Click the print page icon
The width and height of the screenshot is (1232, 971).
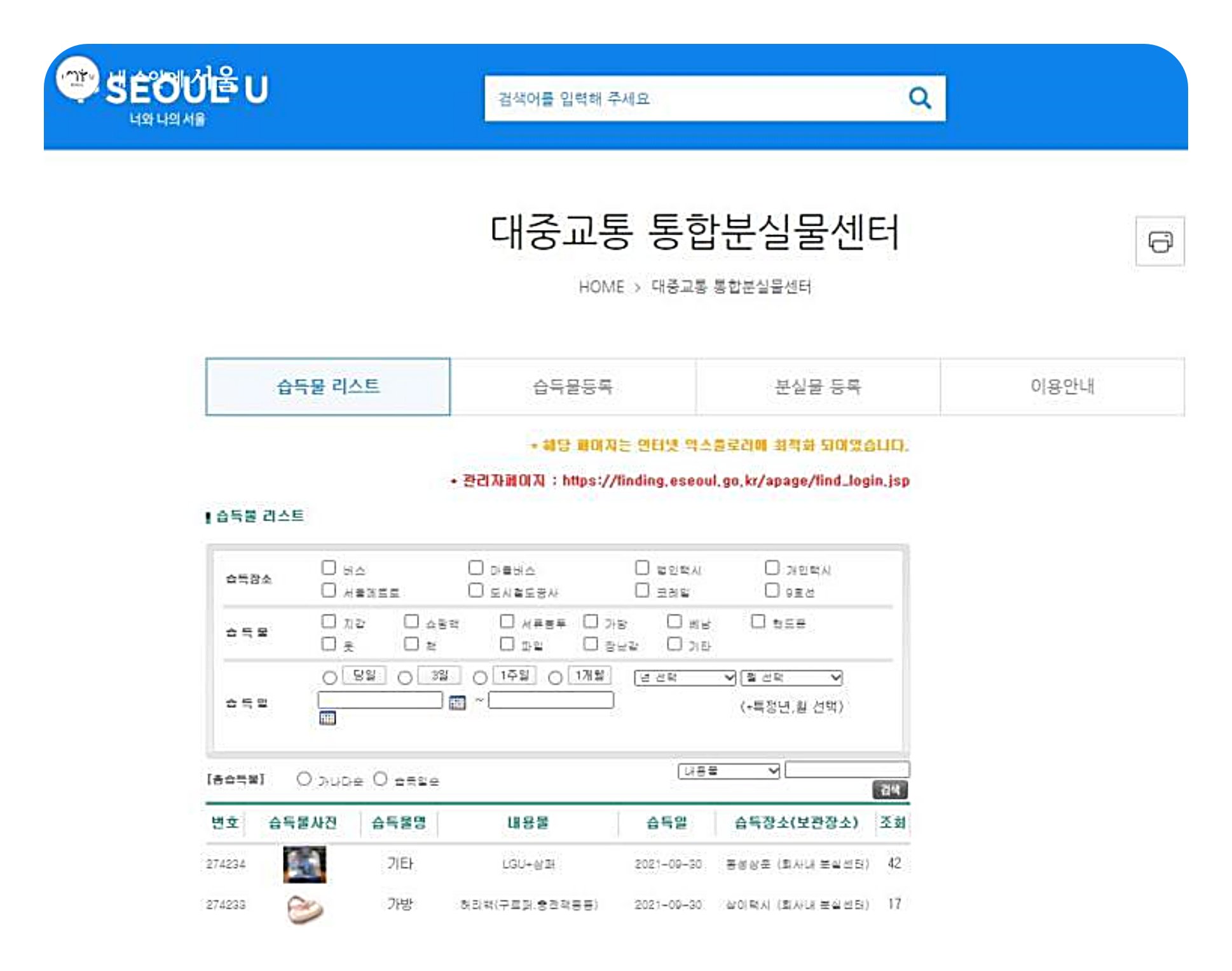click(x=1160, y=241)
